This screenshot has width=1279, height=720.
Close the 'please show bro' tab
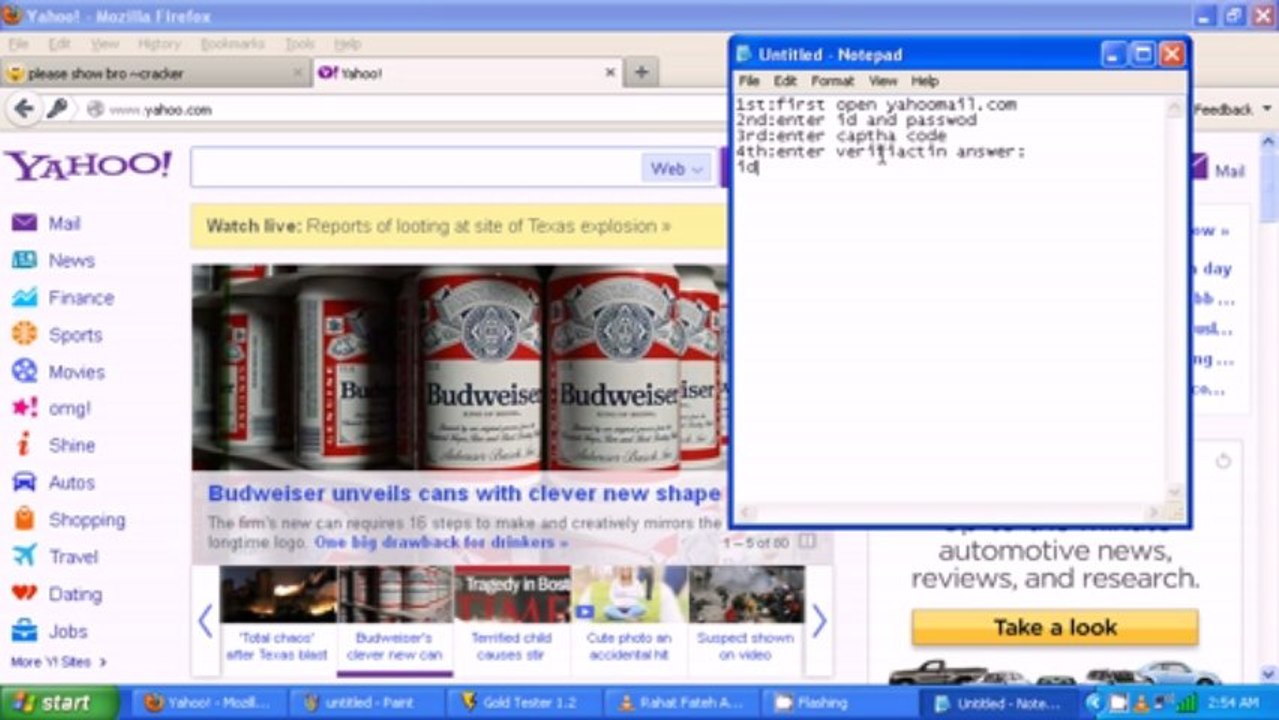pyautogui.click(x=297, y=73)
